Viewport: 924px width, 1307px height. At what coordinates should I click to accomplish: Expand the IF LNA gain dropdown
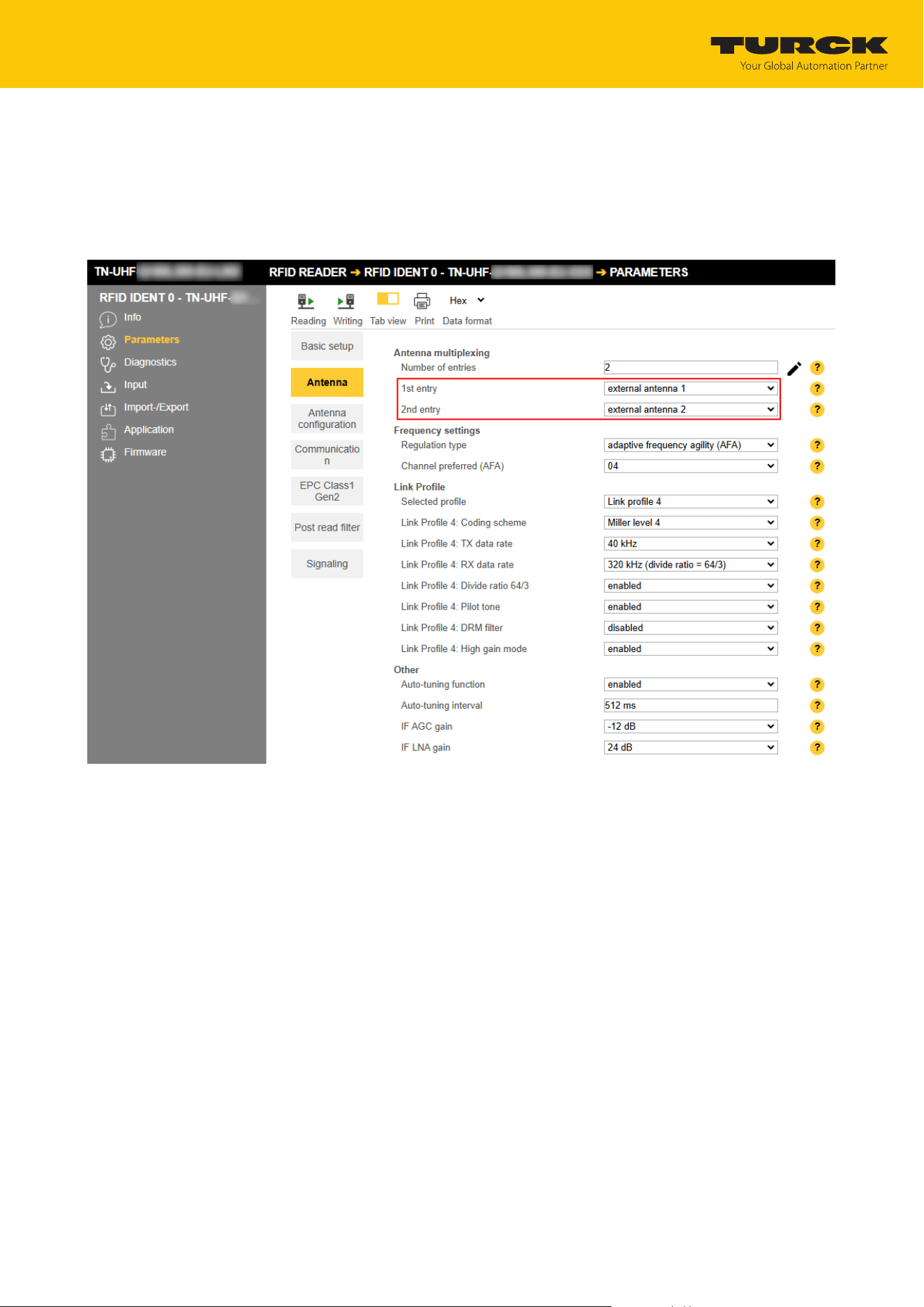[691, 748]
